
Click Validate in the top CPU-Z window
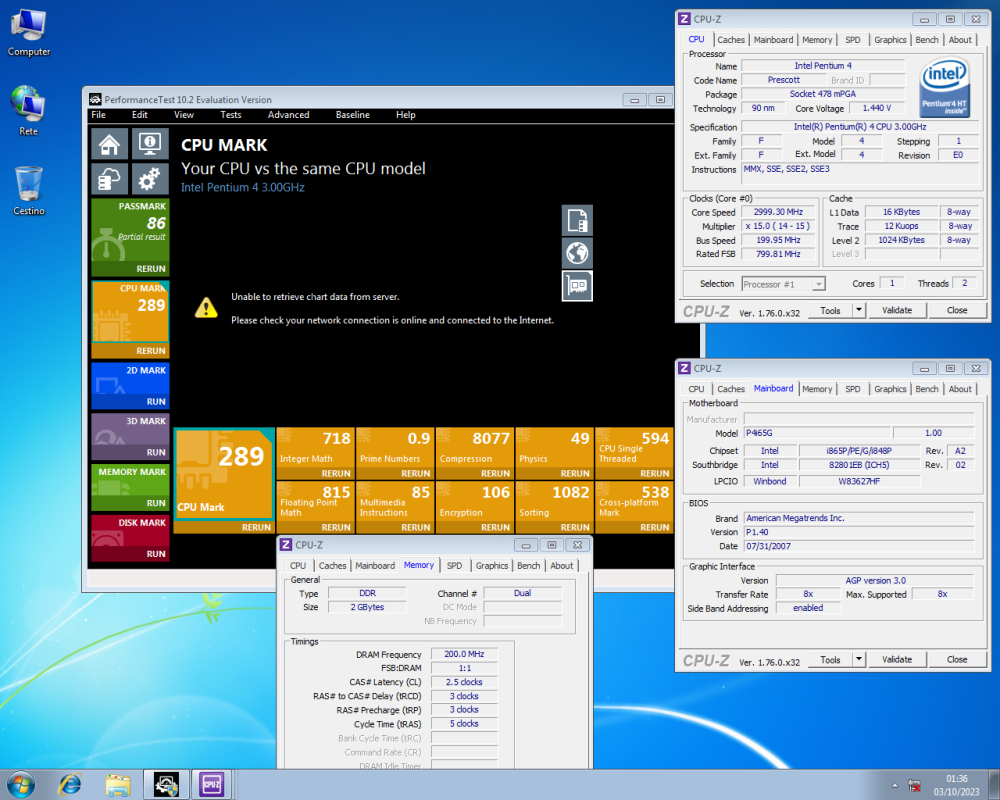coord(895,310)
